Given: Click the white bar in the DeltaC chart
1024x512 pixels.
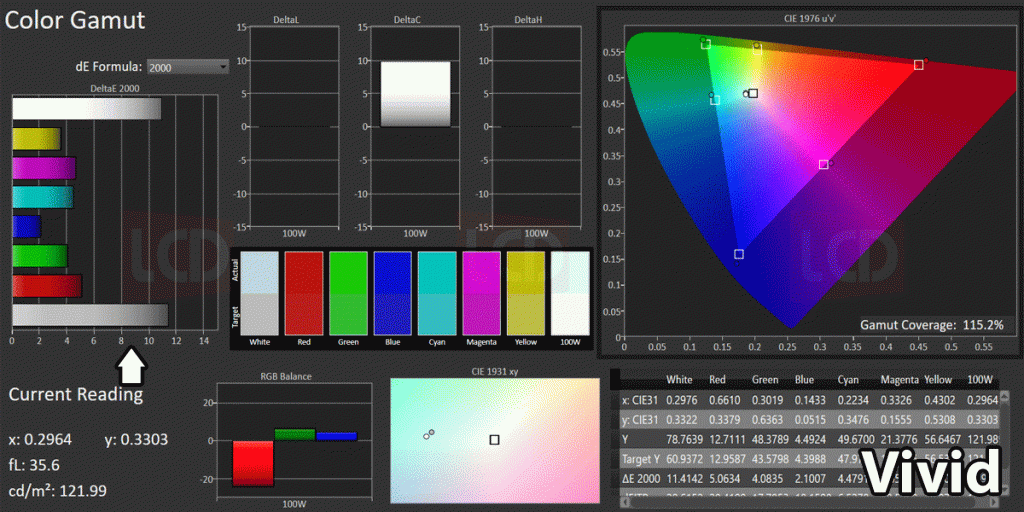Looking at the screenshot, I should tap(415, 94).
